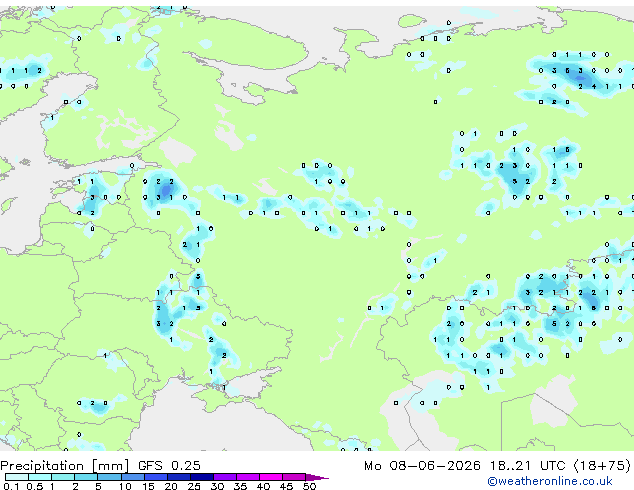
Task: Click the 35–40 mm legend swatch
Action: (x=248, y=477)
